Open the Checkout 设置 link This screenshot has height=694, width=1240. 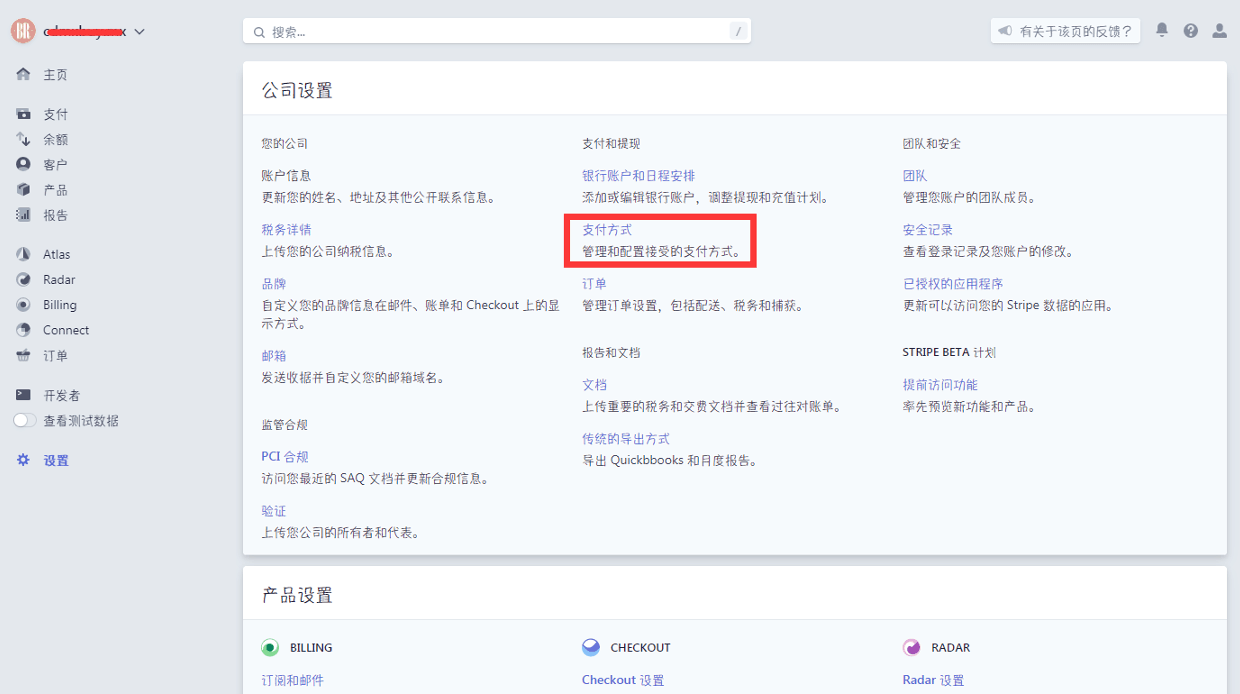point(622,680)
